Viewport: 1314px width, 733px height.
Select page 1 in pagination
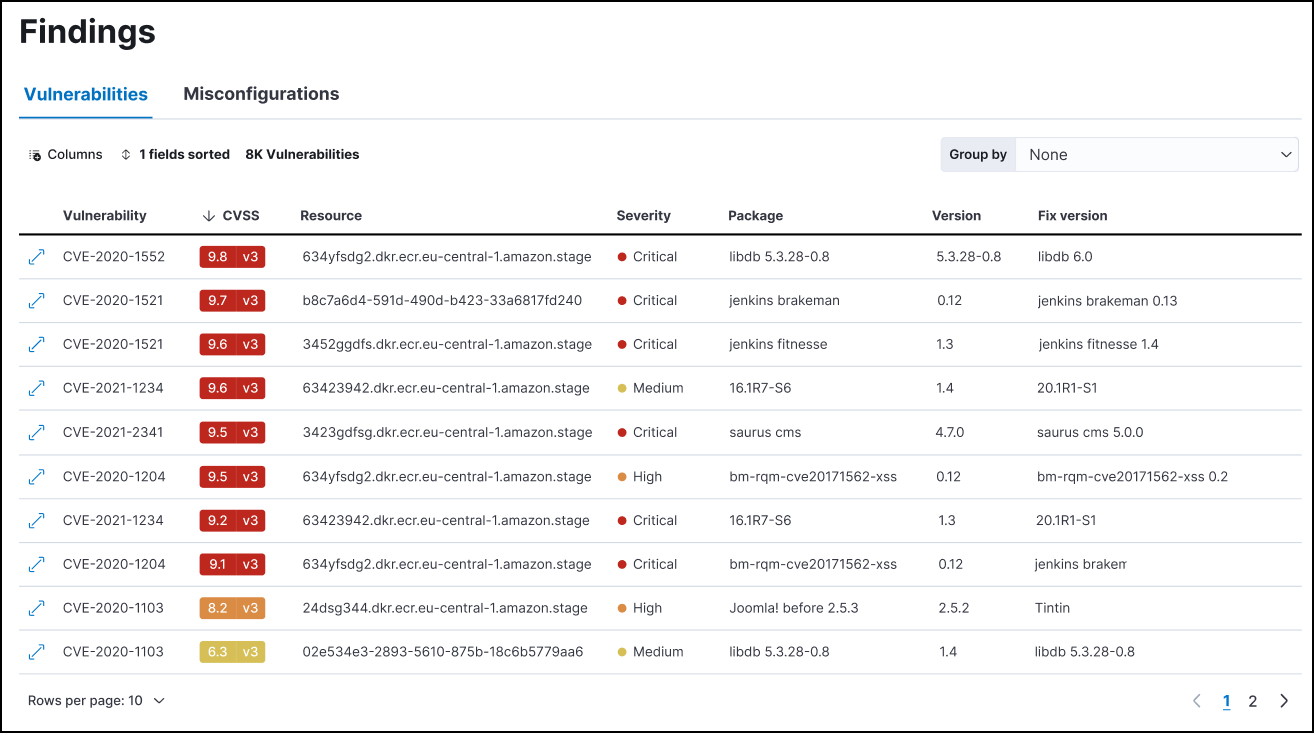coord(1226,700)
